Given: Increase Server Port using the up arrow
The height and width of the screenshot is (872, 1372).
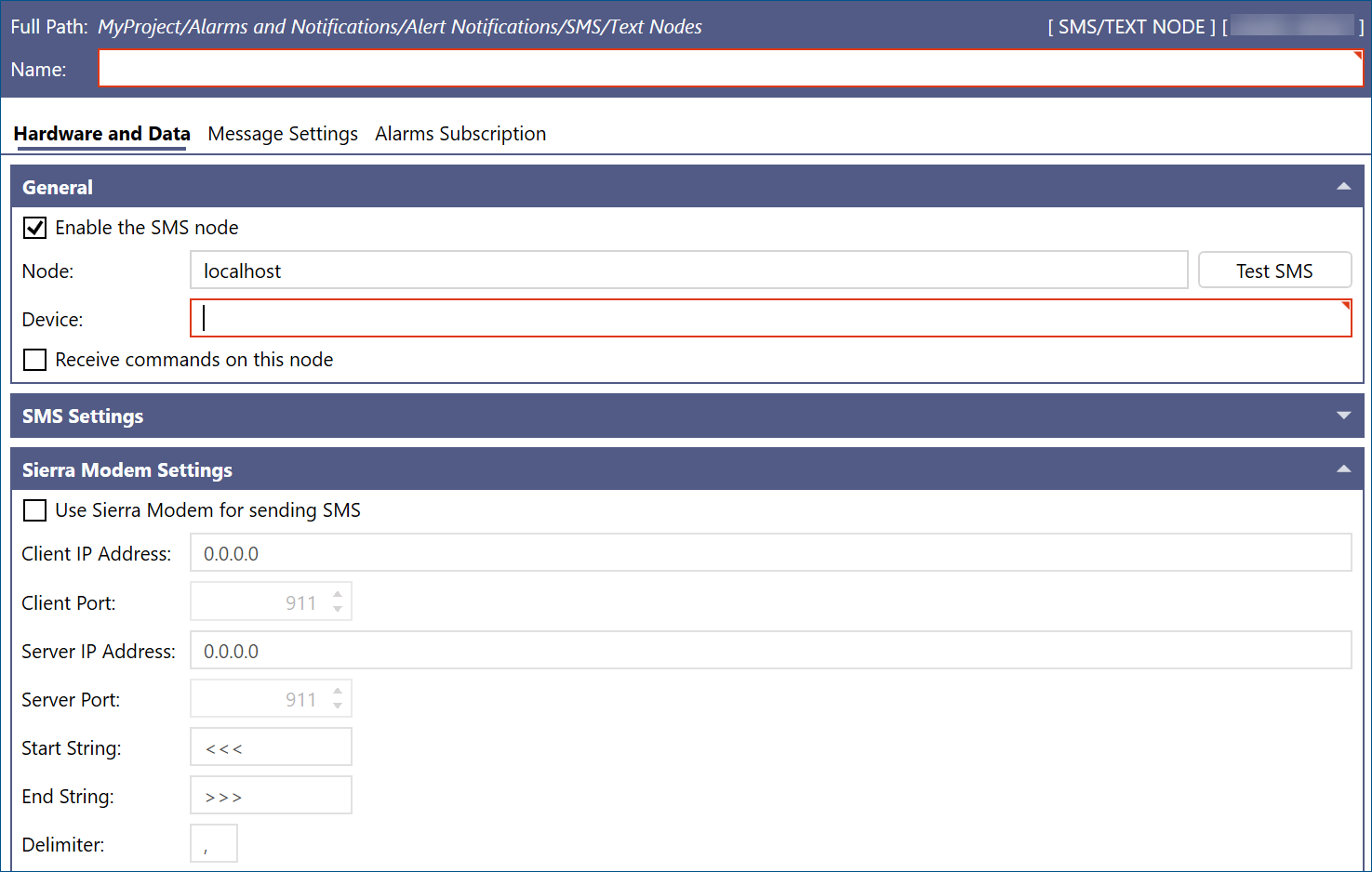Looking at the screenshot, I should 338,691.
